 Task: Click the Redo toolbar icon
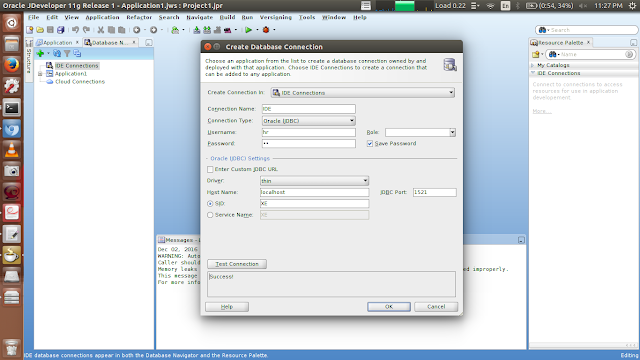coord(86,30)
